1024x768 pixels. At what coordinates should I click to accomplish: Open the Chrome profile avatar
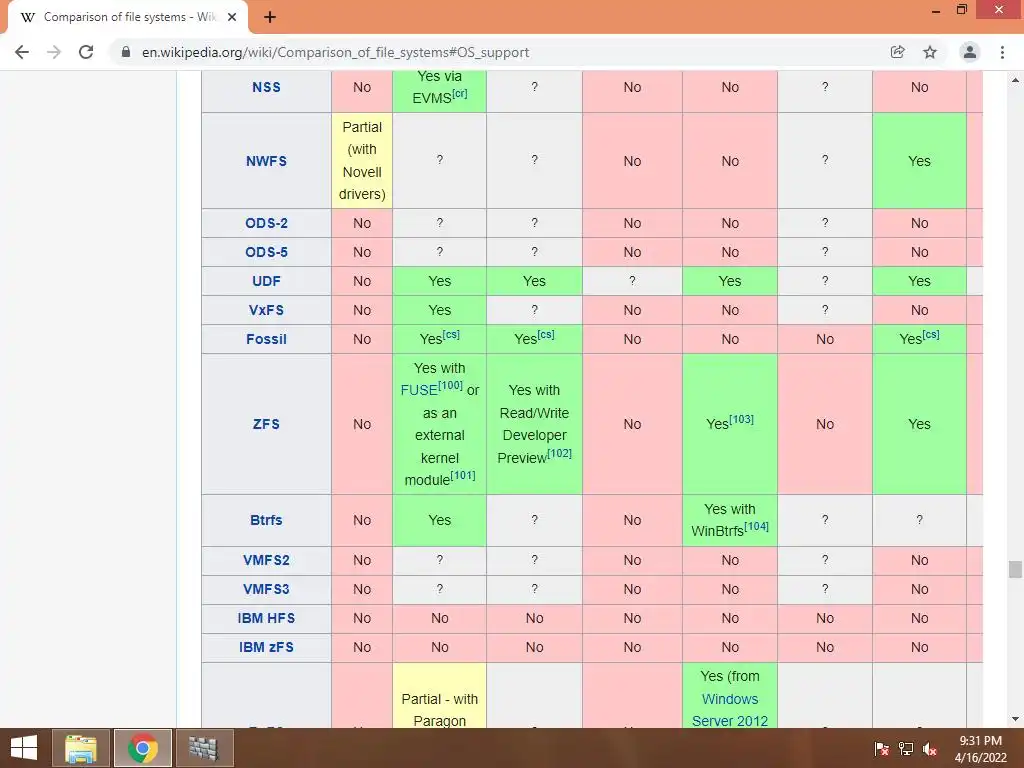pos(970,52)
